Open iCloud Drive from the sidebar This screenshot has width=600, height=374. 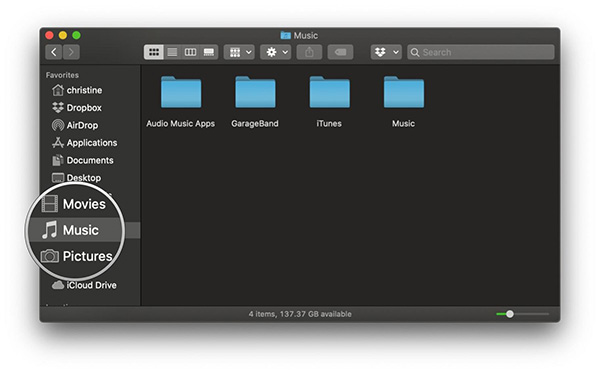pyautogui.click(x=90, y=285)
